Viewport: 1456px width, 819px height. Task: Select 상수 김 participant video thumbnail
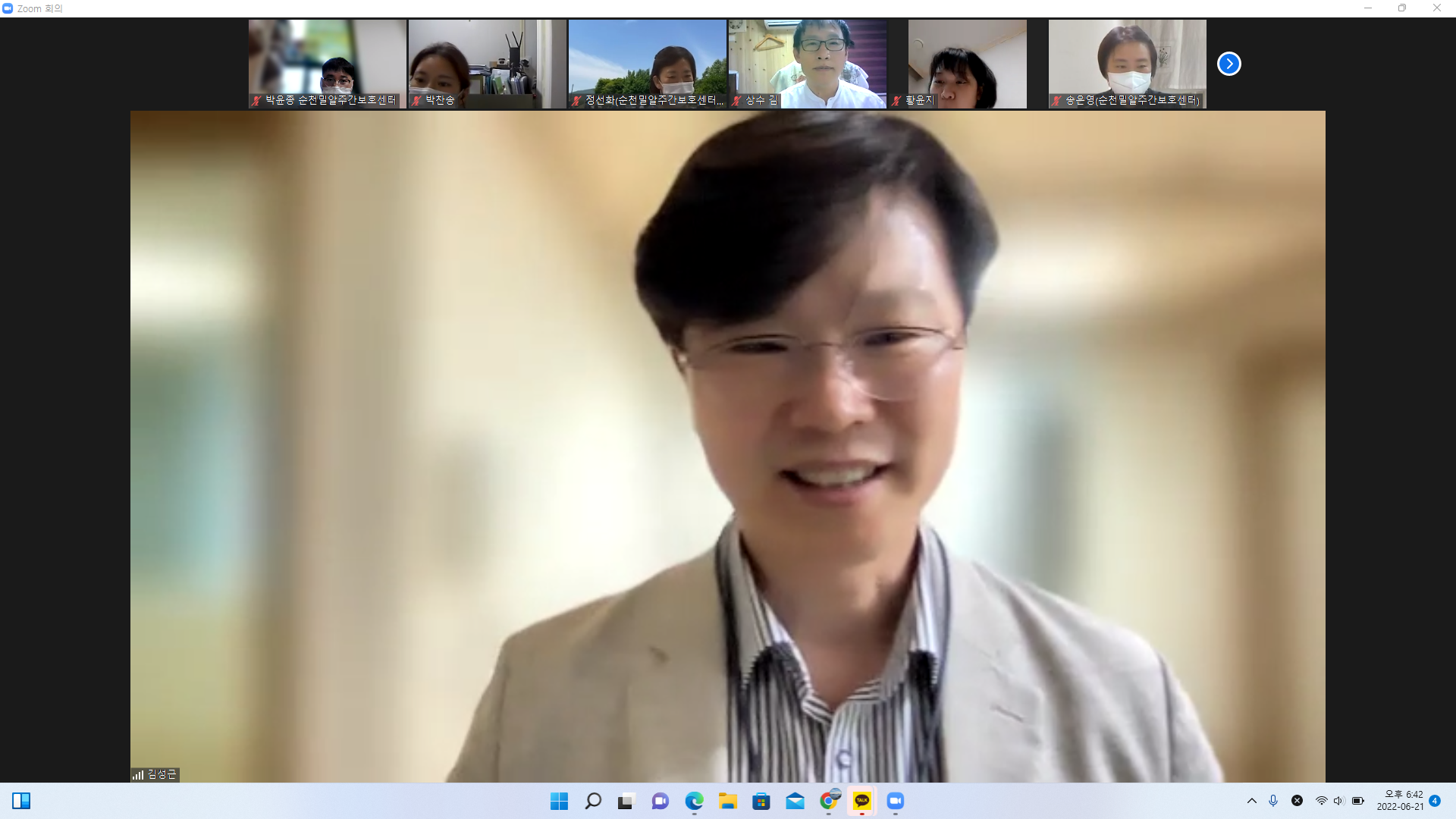coord(808,64)
